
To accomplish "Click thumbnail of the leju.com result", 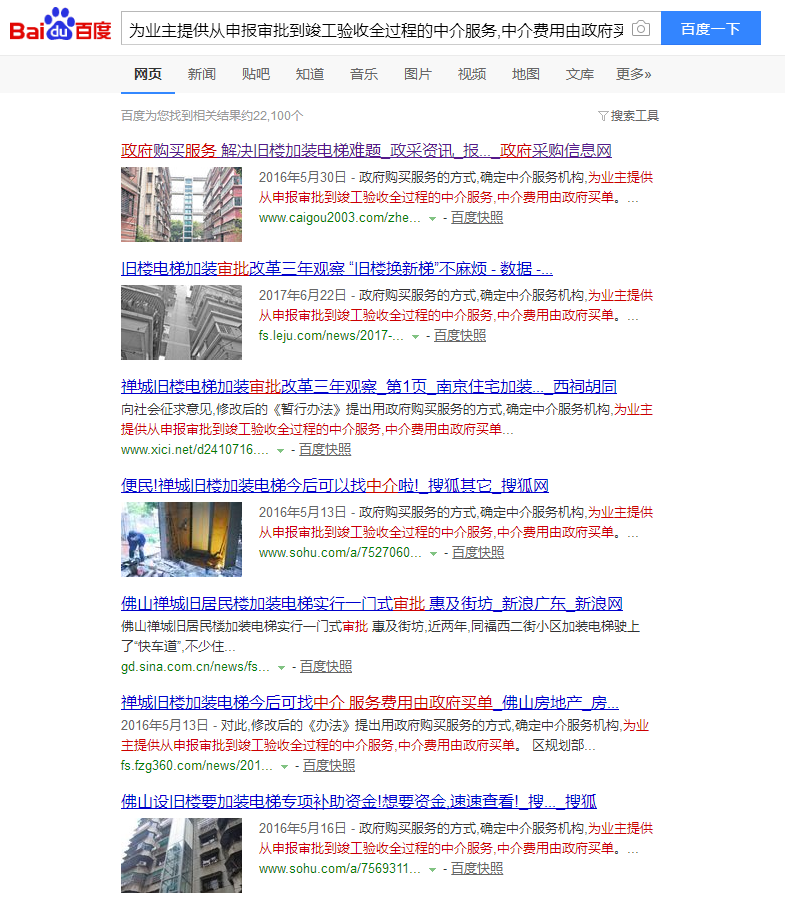I will coord(181,322).
